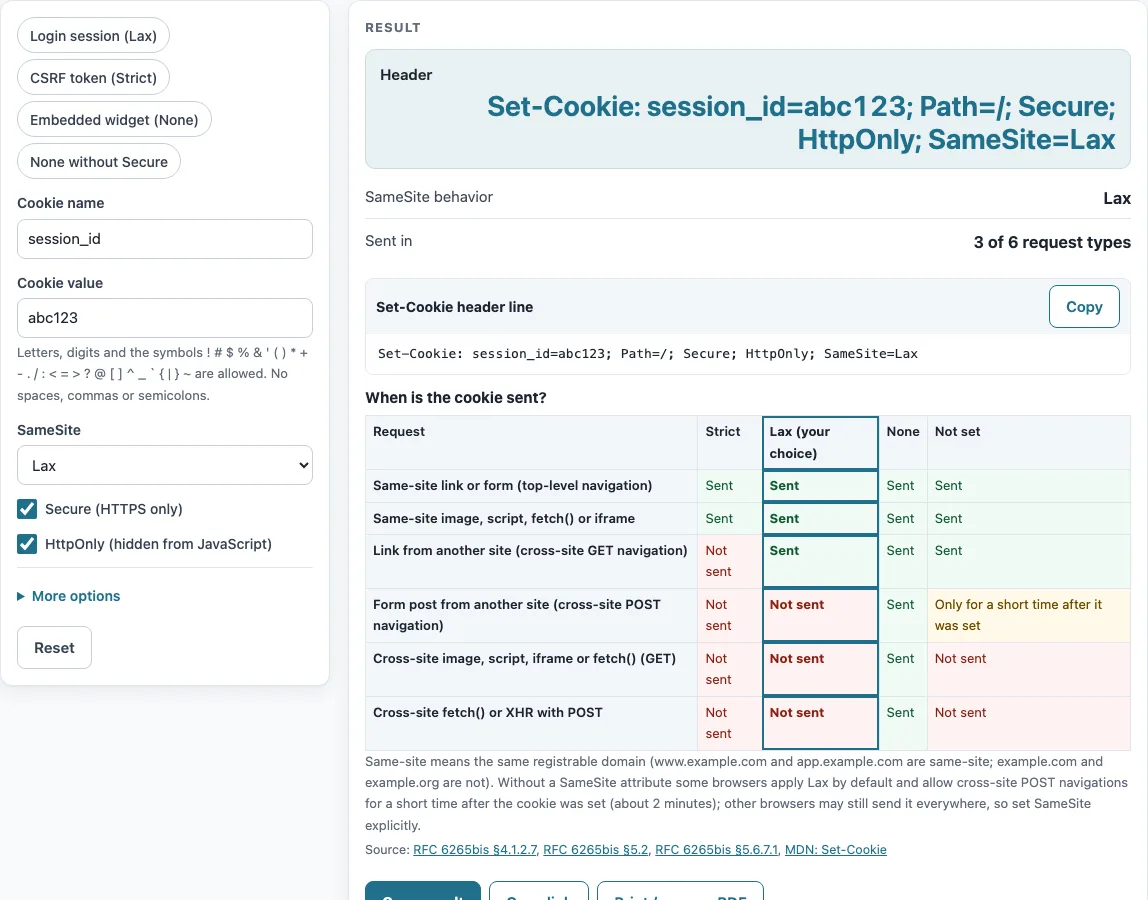Open the RFC 6265bis §5.6.7.1 link
1148x900 pixels.
click(x=717, y=849)
